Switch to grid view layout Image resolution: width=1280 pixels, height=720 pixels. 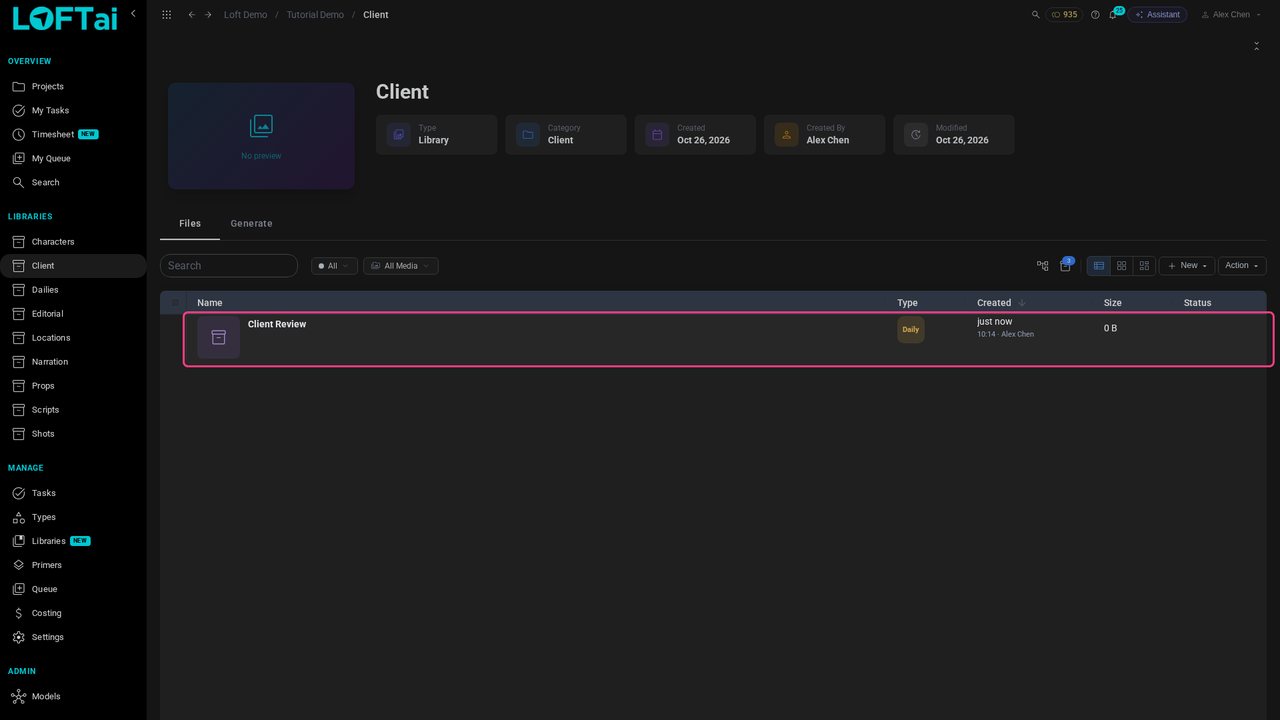(x=1122, y=266)
